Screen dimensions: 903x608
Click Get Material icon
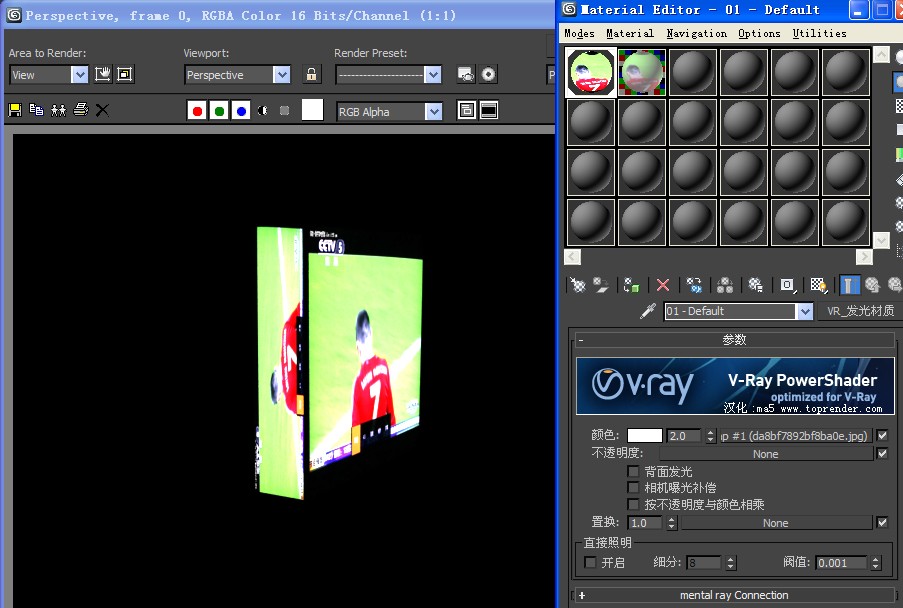tap(578, 284)
